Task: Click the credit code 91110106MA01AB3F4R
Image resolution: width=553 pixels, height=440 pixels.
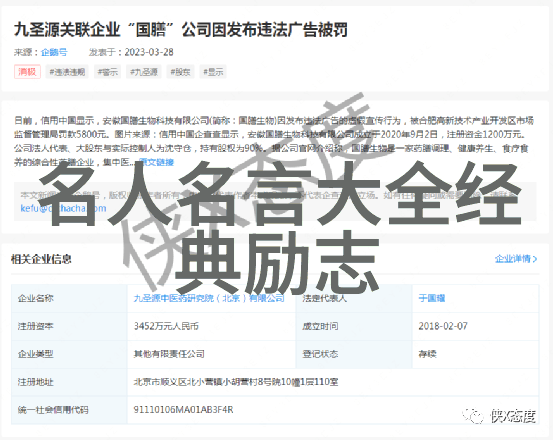Action: tap(183, 410)
